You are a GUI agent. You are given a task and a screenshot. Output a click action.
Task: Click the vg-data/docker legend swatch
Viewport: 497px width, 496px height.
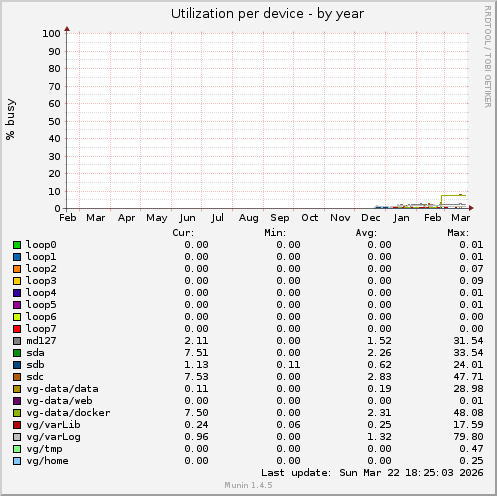[17, 413]
